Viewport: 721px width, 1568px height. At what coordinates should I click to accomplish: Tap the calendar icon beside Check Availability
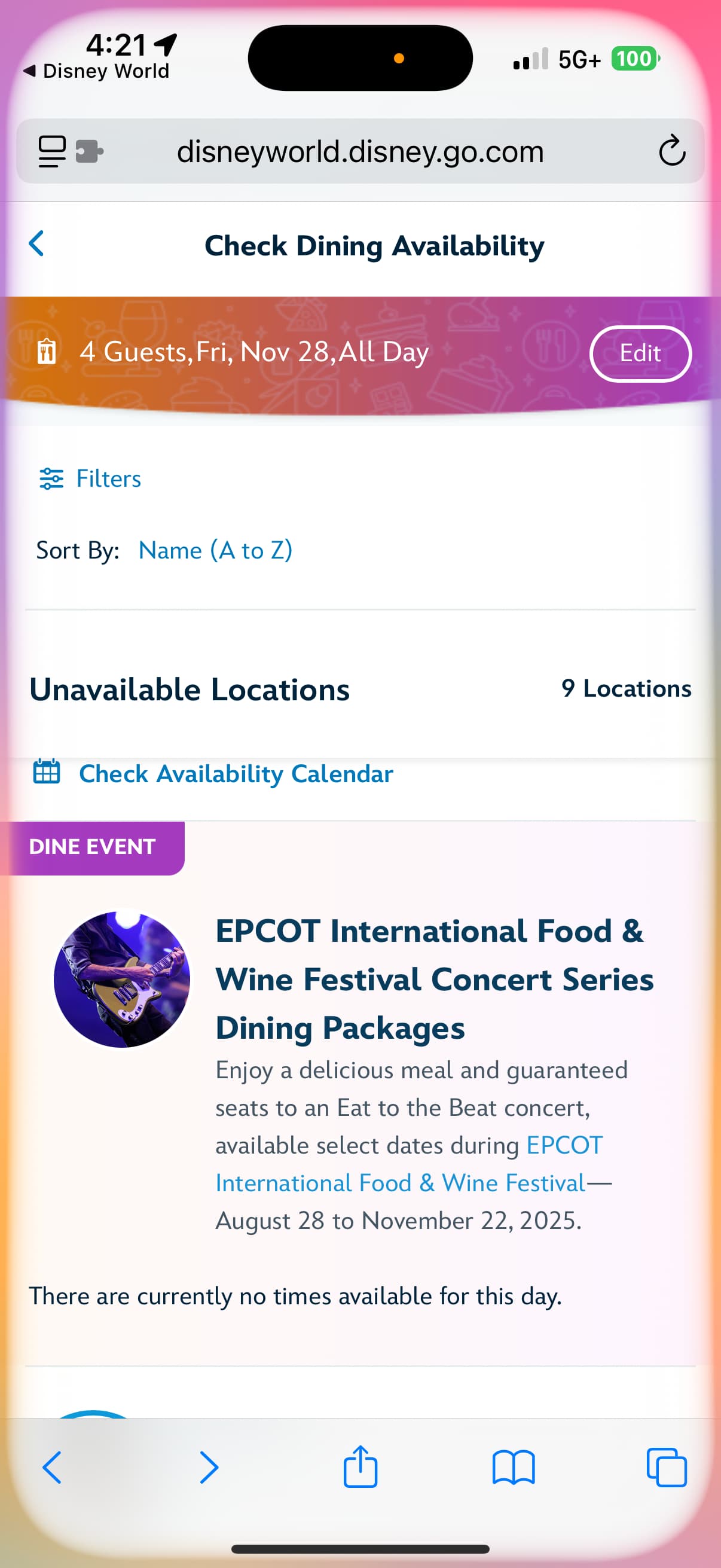click(46, 773)
